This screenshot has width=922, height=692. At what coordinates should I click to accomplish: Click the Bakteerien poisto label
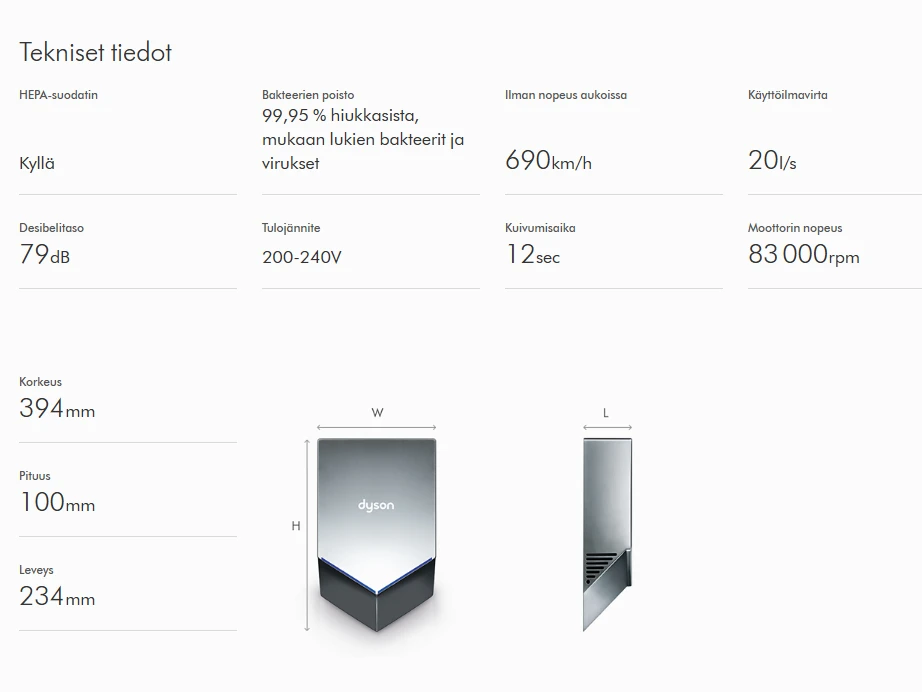308,95
